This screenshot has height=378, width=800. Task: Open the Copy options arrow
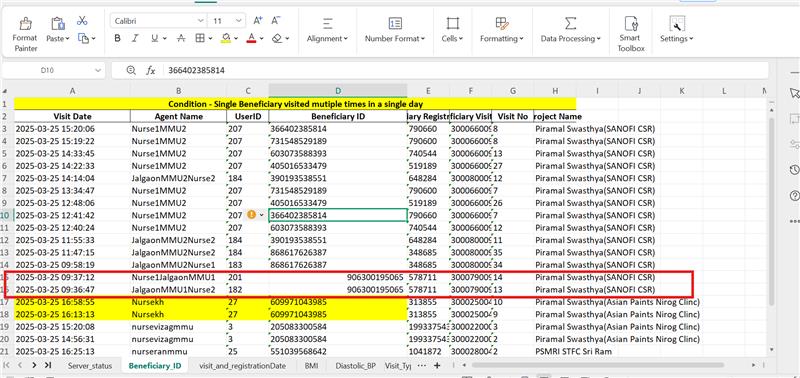(x=93, y=39)
